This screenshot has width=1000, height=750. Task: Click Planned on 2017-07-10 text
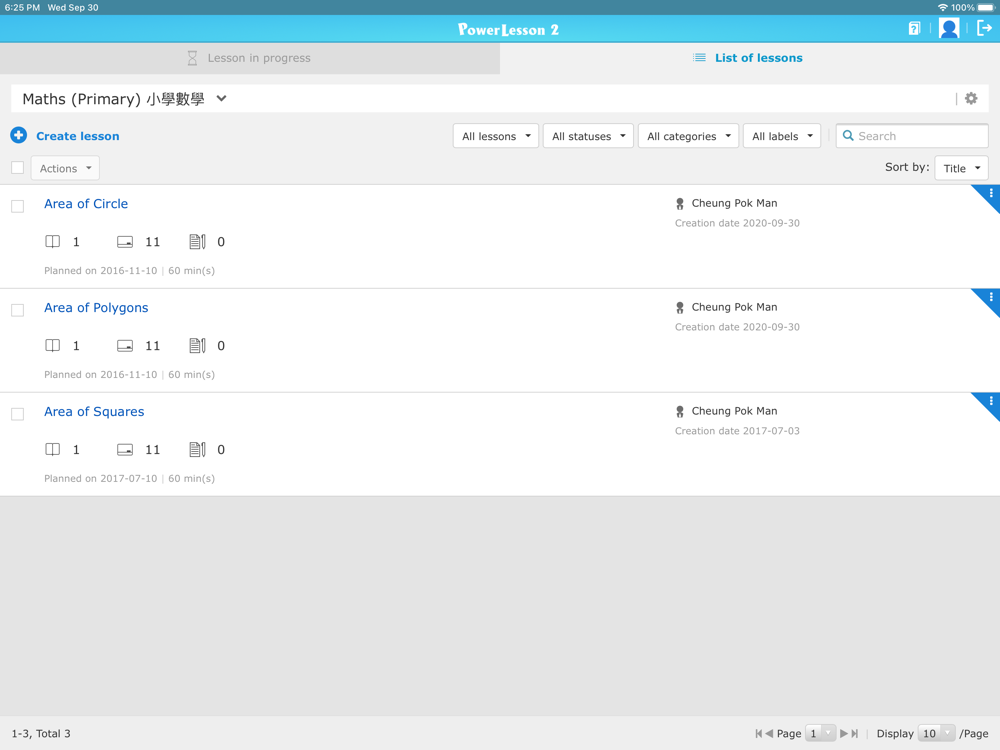tap(101, 478)
